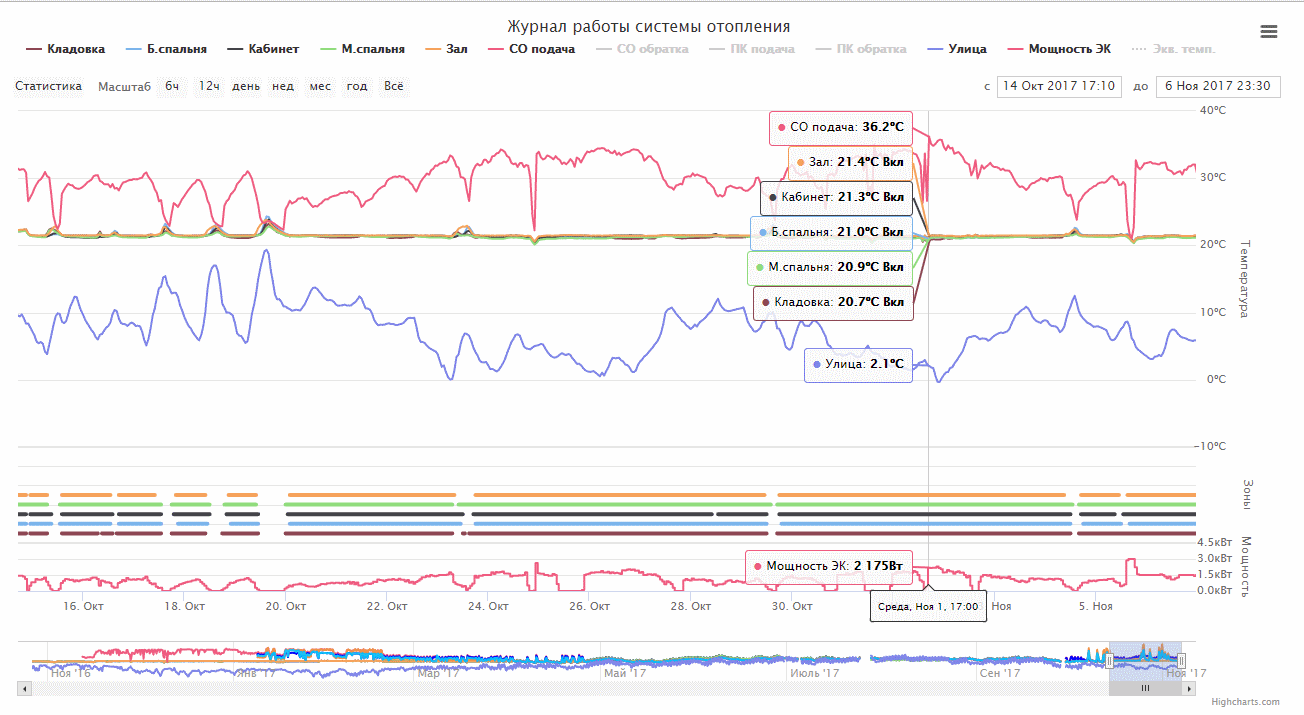
Task: Toggle the Зал series visibility
Action: coord(446,49)
